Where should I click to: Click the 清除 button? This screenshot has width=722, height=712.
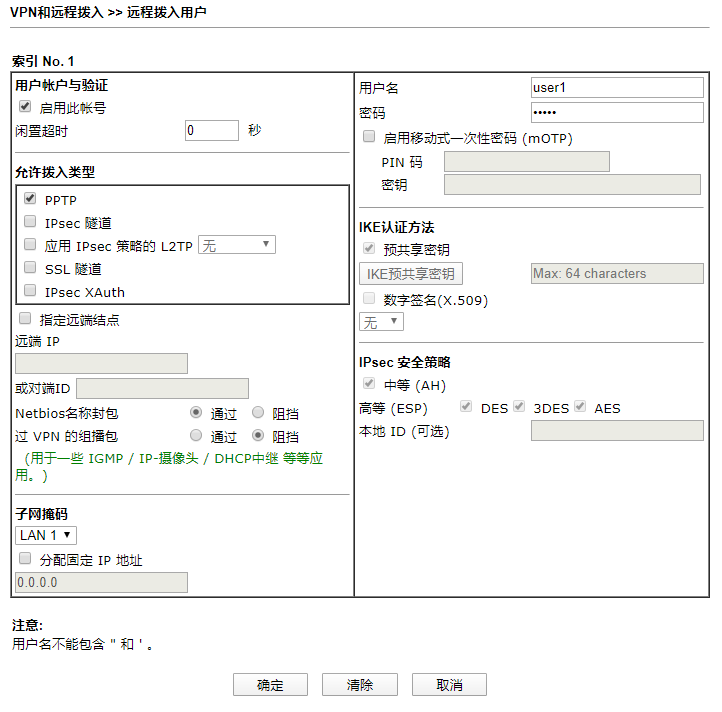(360, 685)
